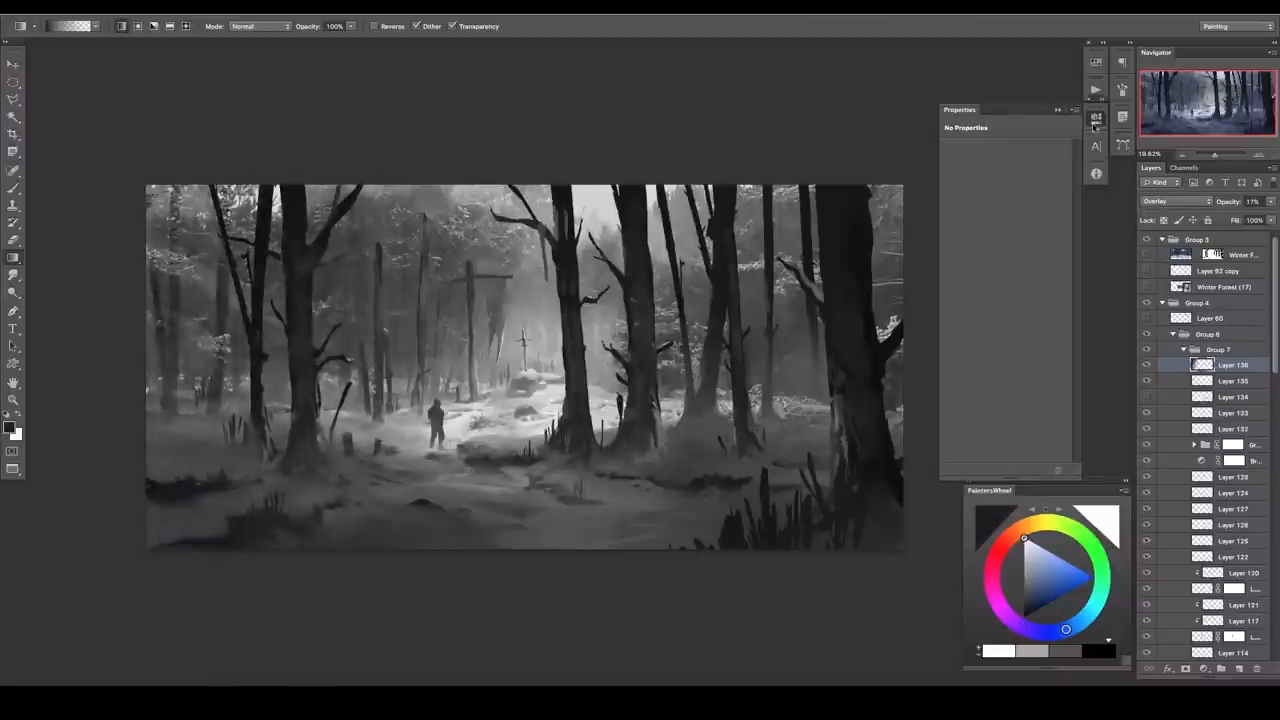
Task: Select the Zoom tool in toolbar
Action: (13, 400)
